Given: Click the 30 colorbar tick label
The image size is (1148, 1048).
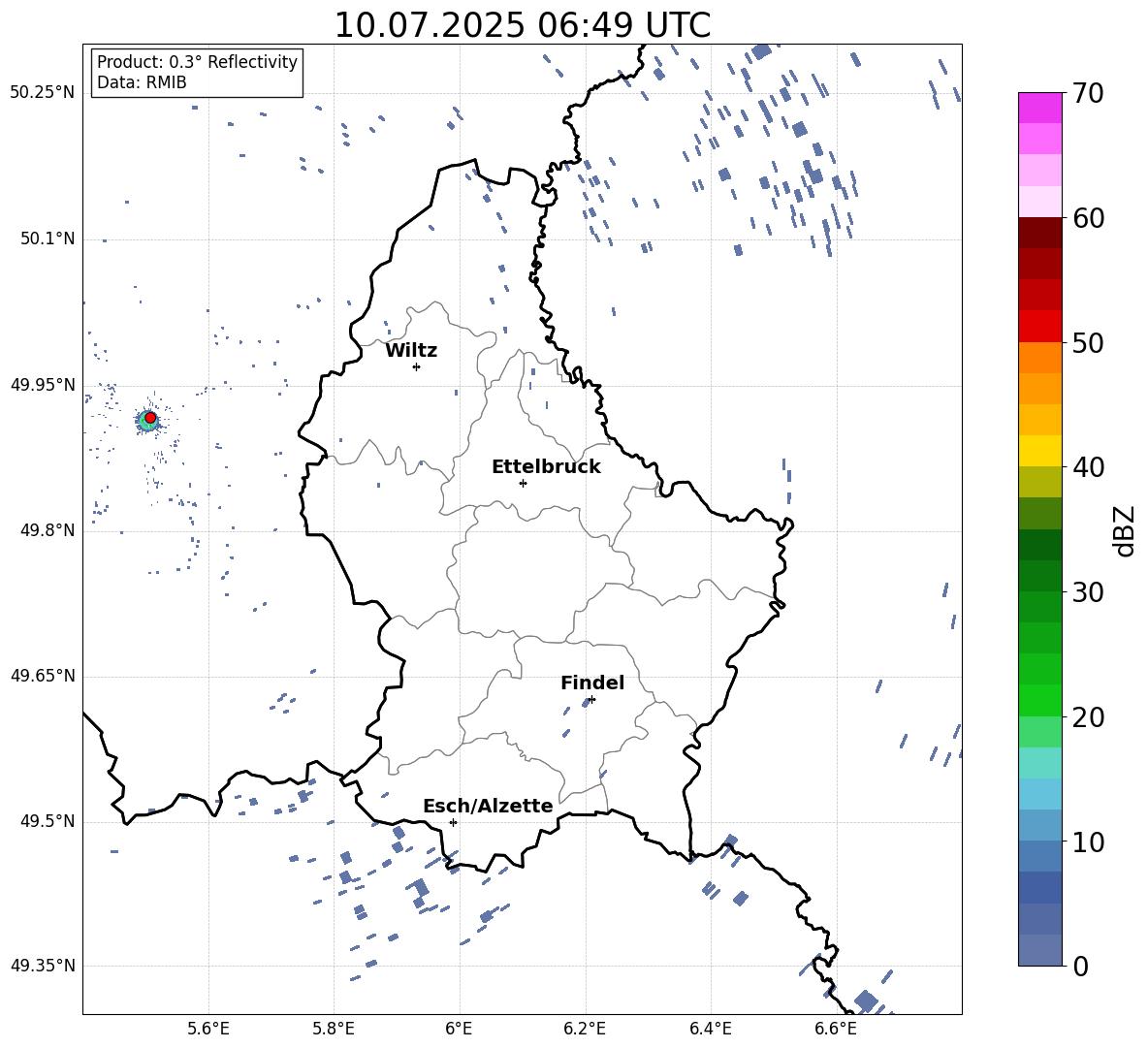Looking at the screenshot, I should (x=1088, y=592).
